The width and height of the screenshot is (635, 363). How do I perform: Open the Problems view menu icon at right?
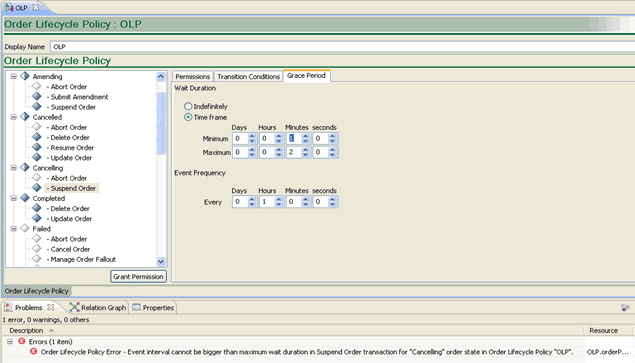[625, 308]
